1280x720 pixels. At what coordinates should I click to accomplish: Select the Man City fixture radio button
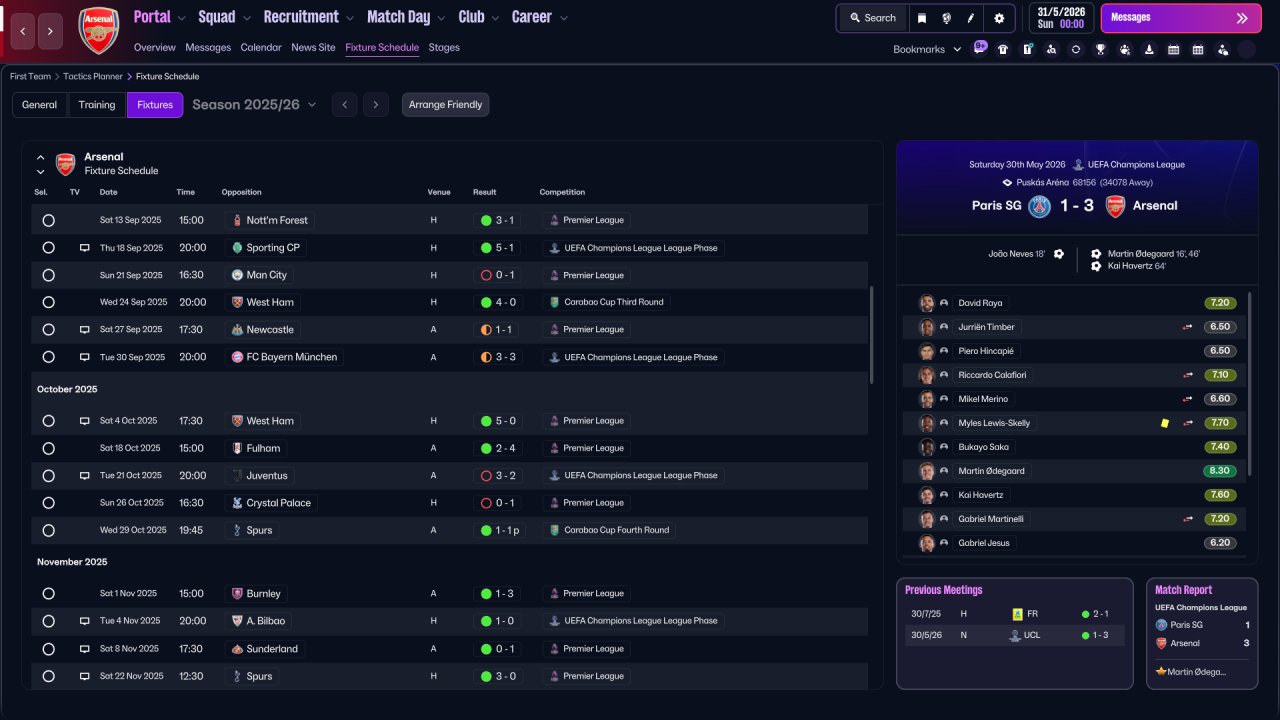pyautogui.click(x=48, y=275)
